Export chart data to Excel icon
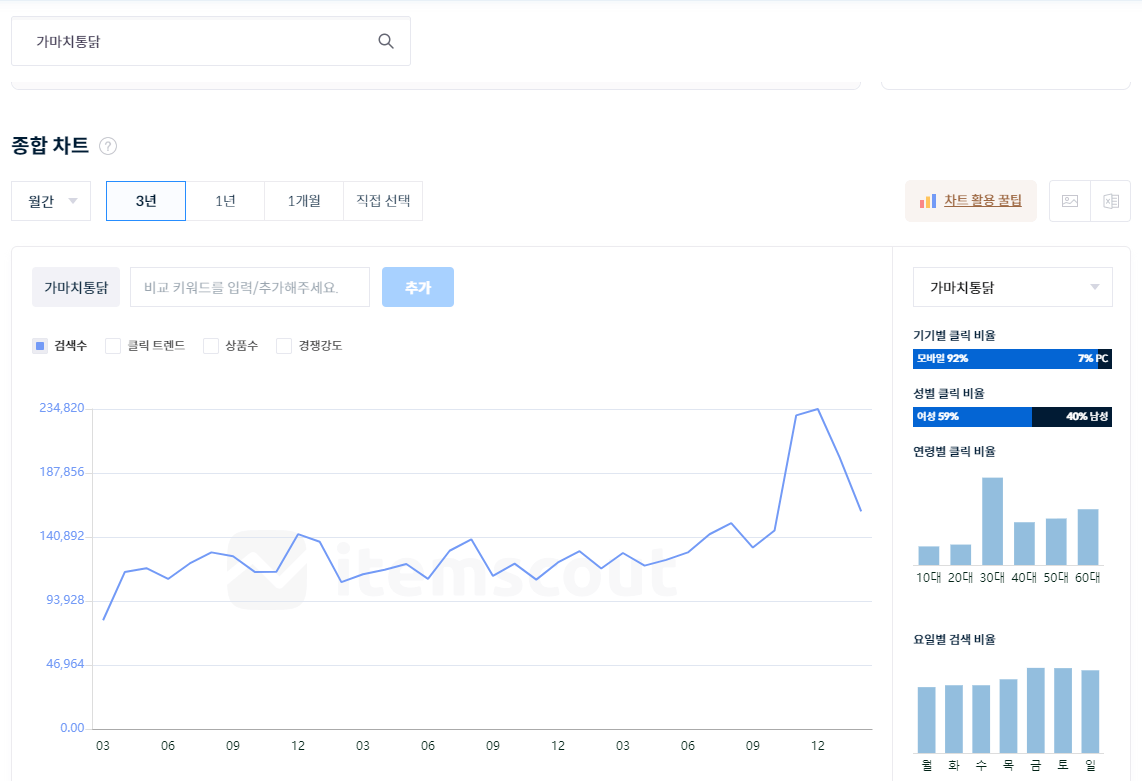Image resolution: width=1142 pixels, height=781 pixels. 1111,201
